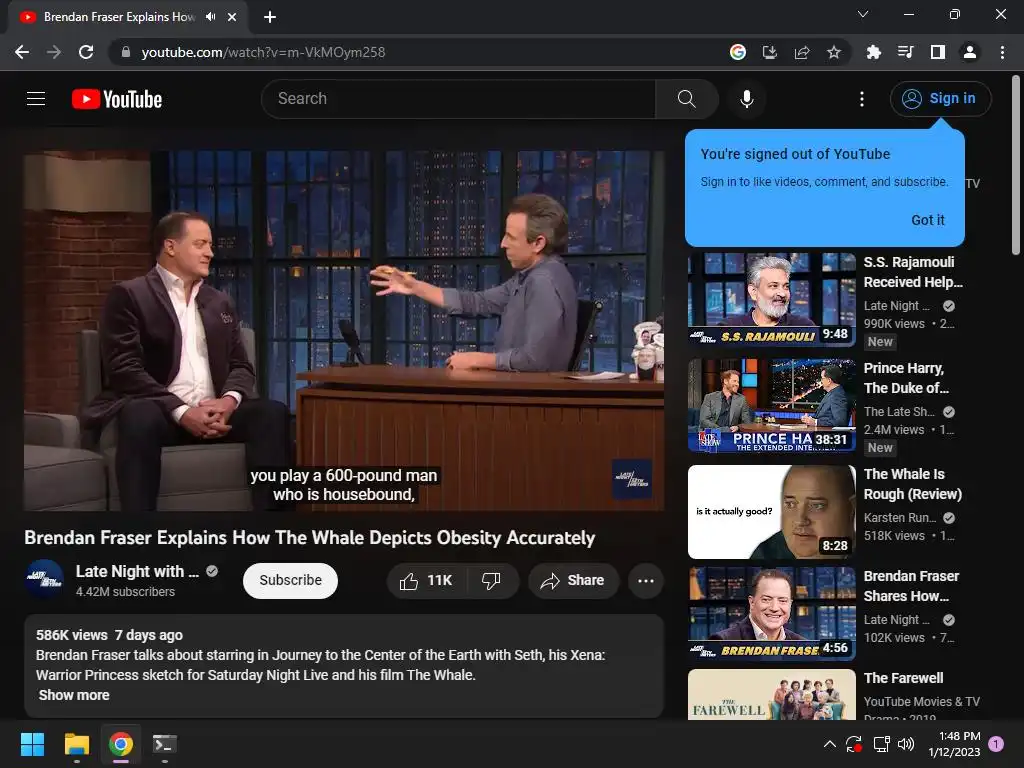Select the Brendan Fraser Explains tab
The image size is (1024, 768).
pos(120,17)
